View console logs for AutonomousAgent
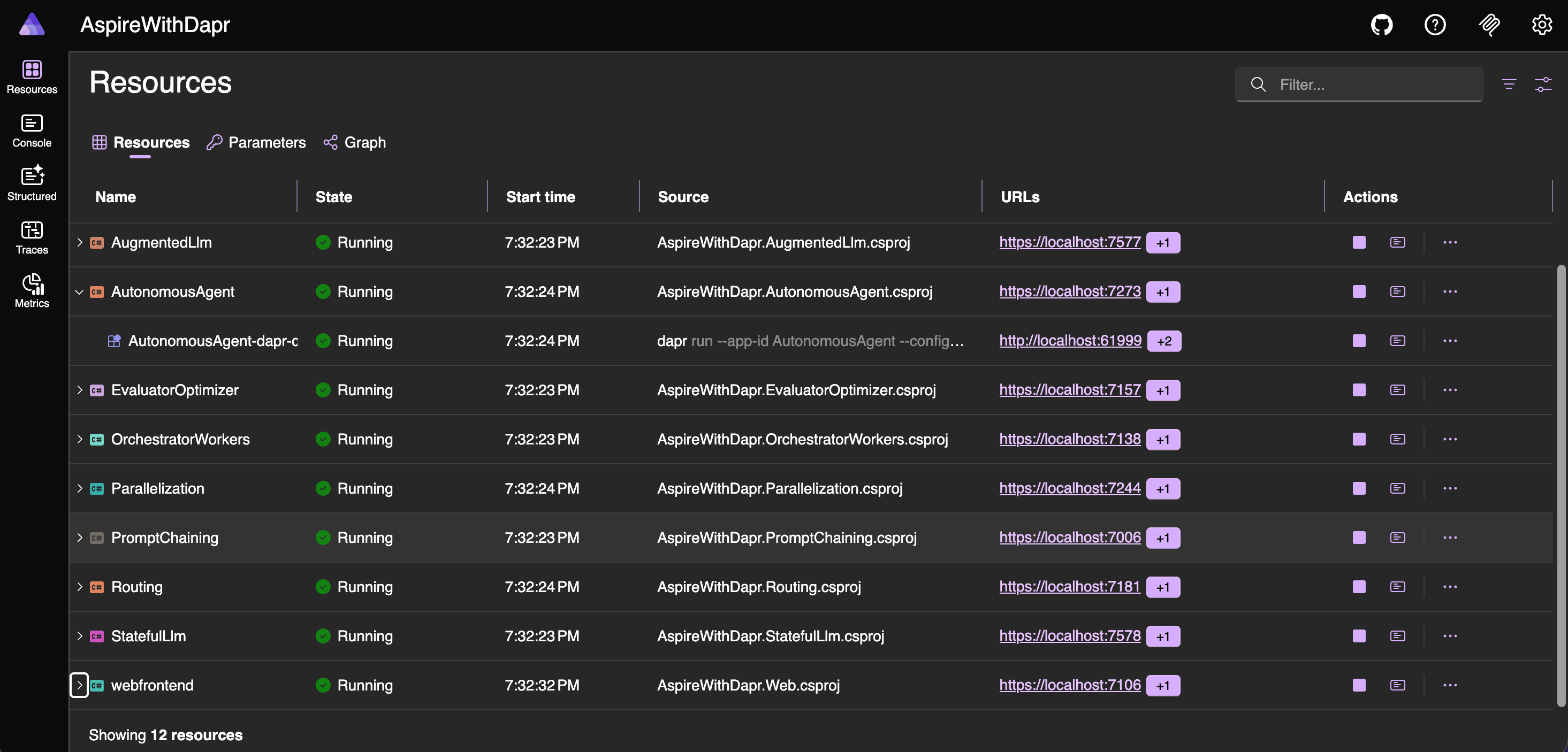This screenshot has width=1568, height=752. click(1398, 291)
